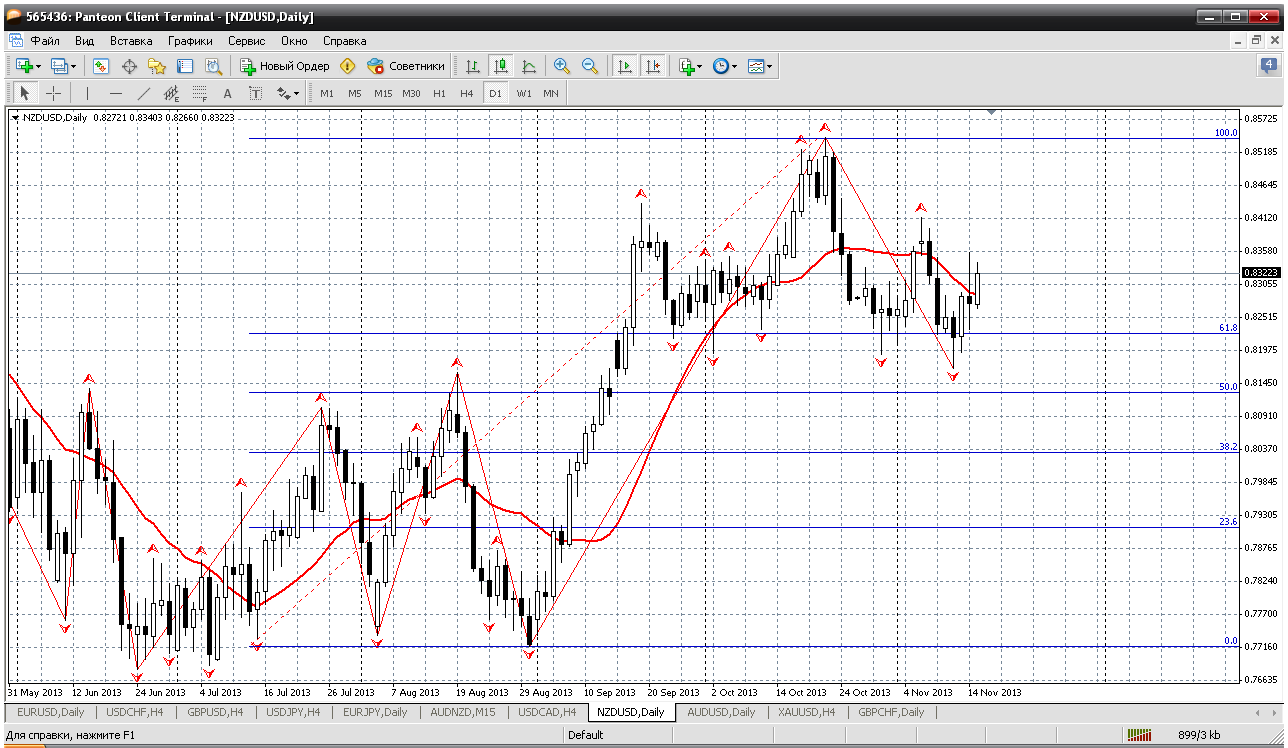Open the Market Watch window icon
1288x748 pixels.
coord(101,66)
